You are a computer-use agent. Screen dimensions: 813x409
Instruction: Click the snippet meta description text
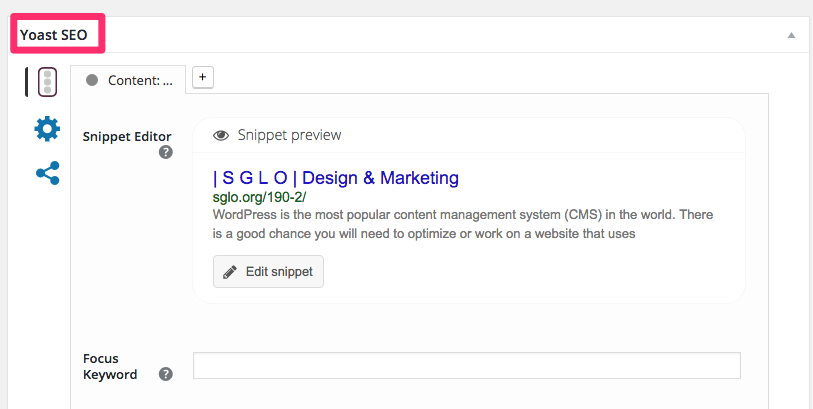[x=463, y=224]
